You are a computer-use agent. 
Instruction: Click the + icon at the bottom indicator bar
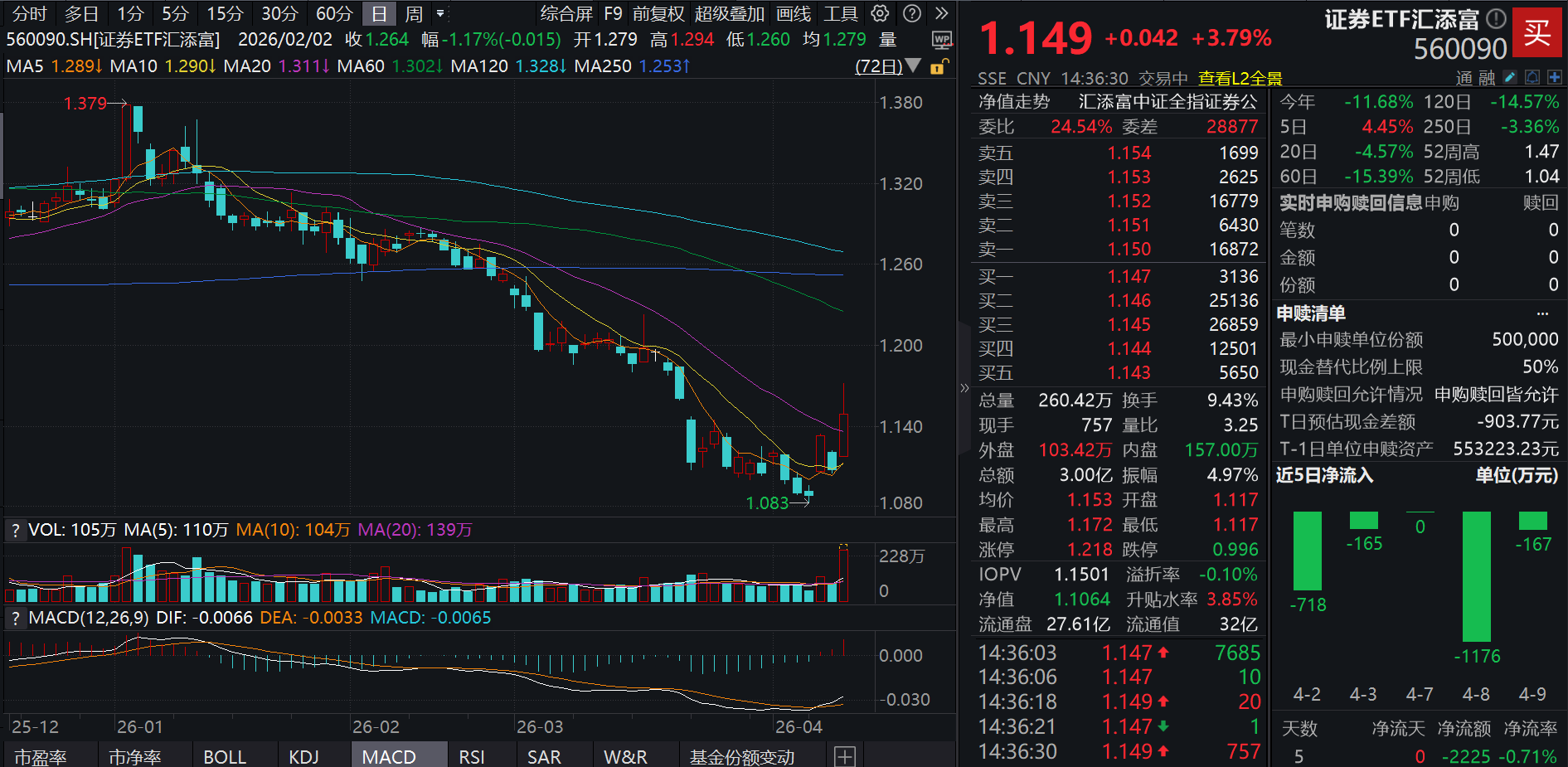[844, 757]
